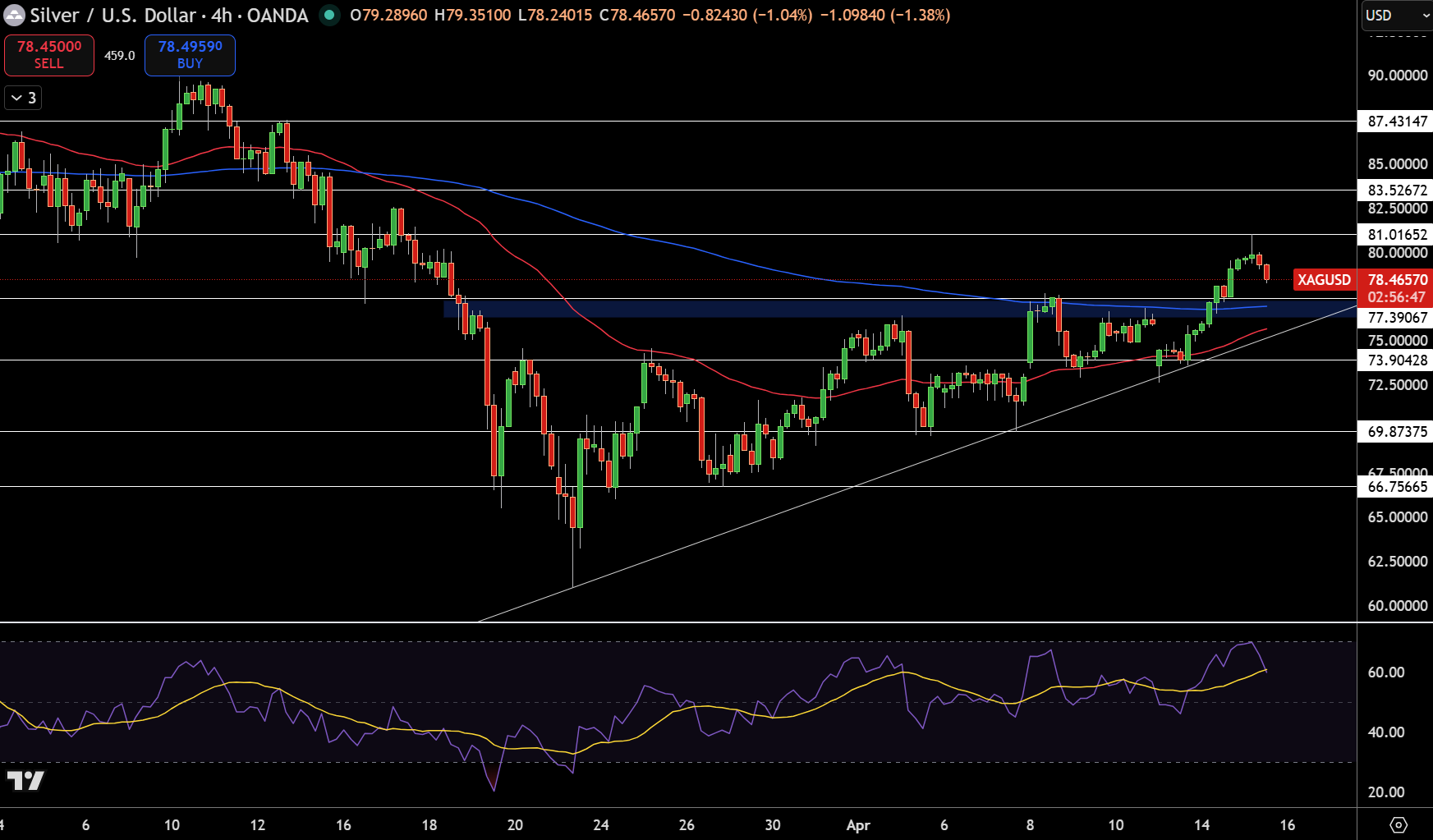Click the 77.39067 price level label

[1397, 318]
